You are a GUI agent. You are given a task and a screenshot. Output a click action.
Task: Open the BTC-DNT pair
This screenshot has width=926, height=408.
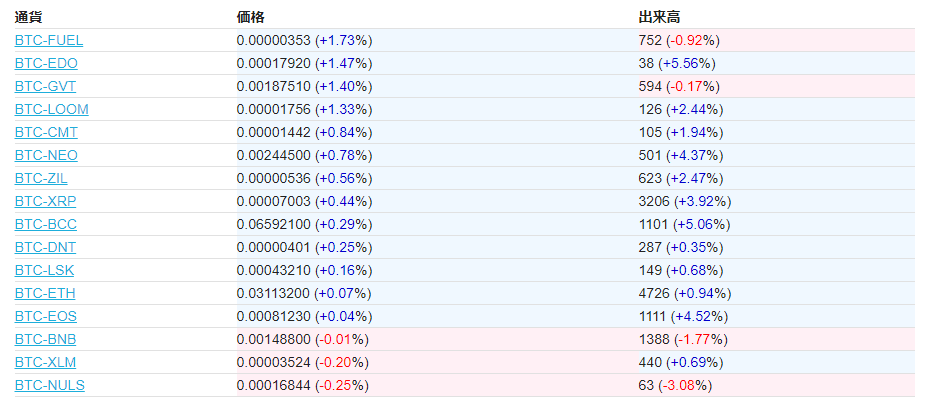(x=45, y=247)
